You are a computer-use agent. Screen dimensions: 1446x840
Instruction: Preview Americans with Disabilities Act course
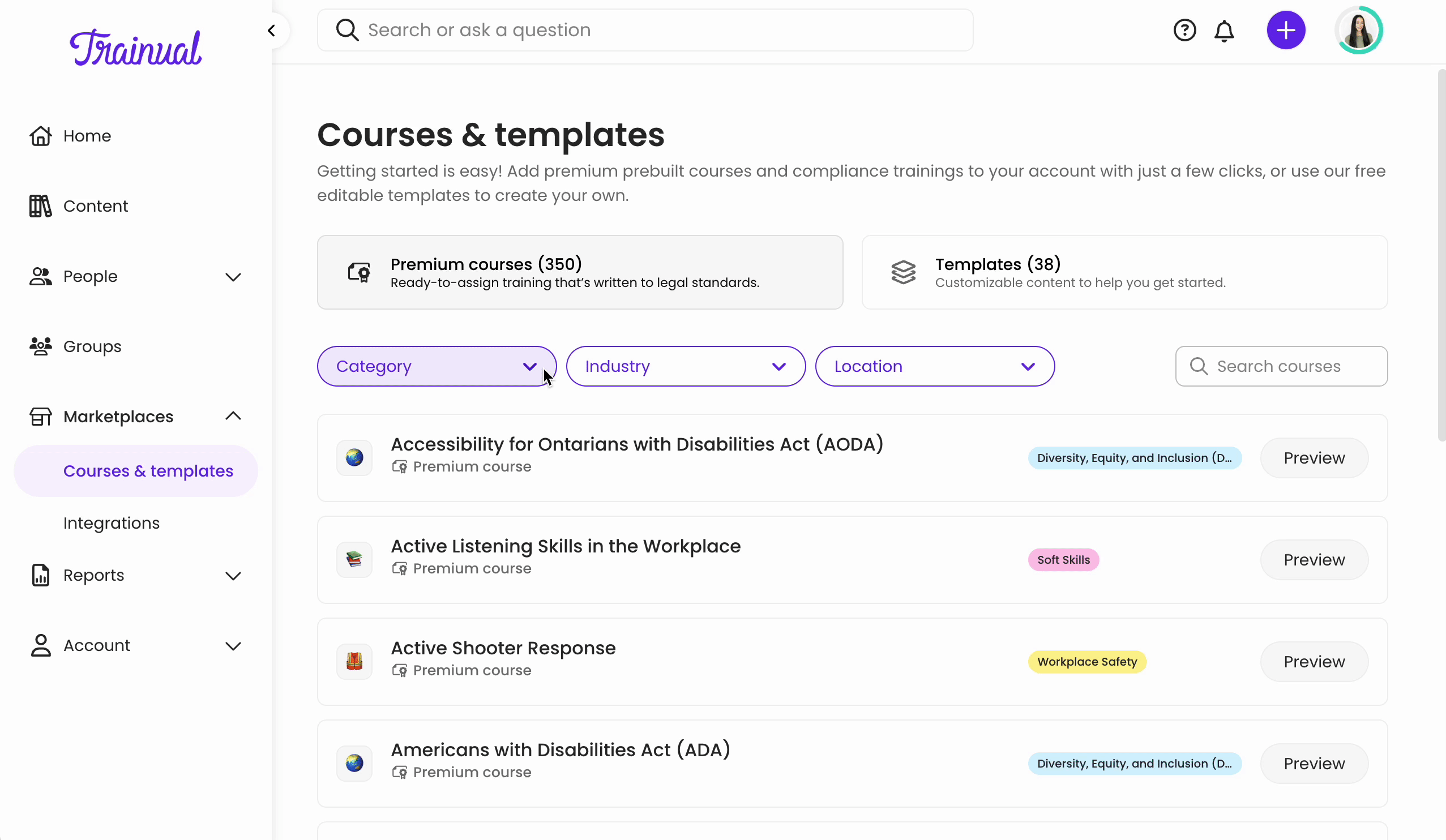(x=1314, y=763)
